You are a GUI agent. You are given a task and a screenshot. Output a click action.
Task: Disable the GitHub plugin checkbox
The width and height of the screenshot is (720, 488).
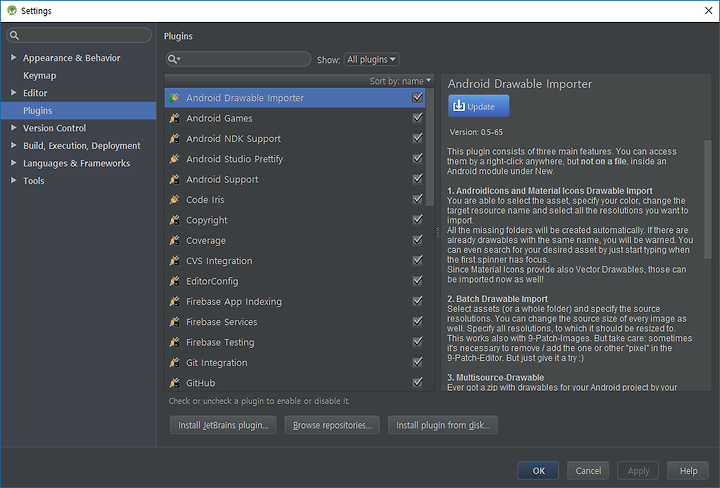pyautogui.click(x=417, y=382)
